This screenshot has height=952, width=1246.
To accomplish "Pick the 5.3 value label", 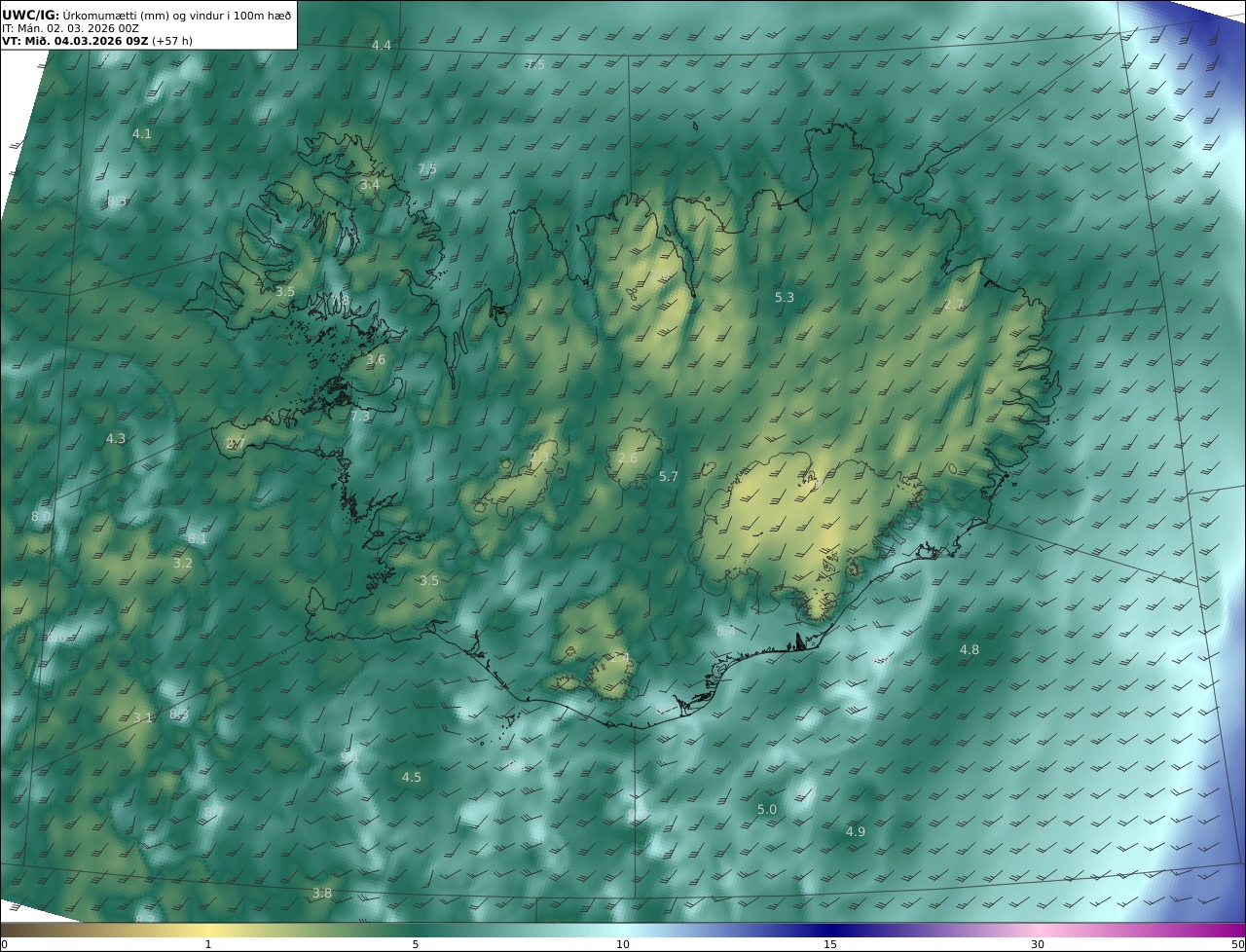I will [785, 298].
